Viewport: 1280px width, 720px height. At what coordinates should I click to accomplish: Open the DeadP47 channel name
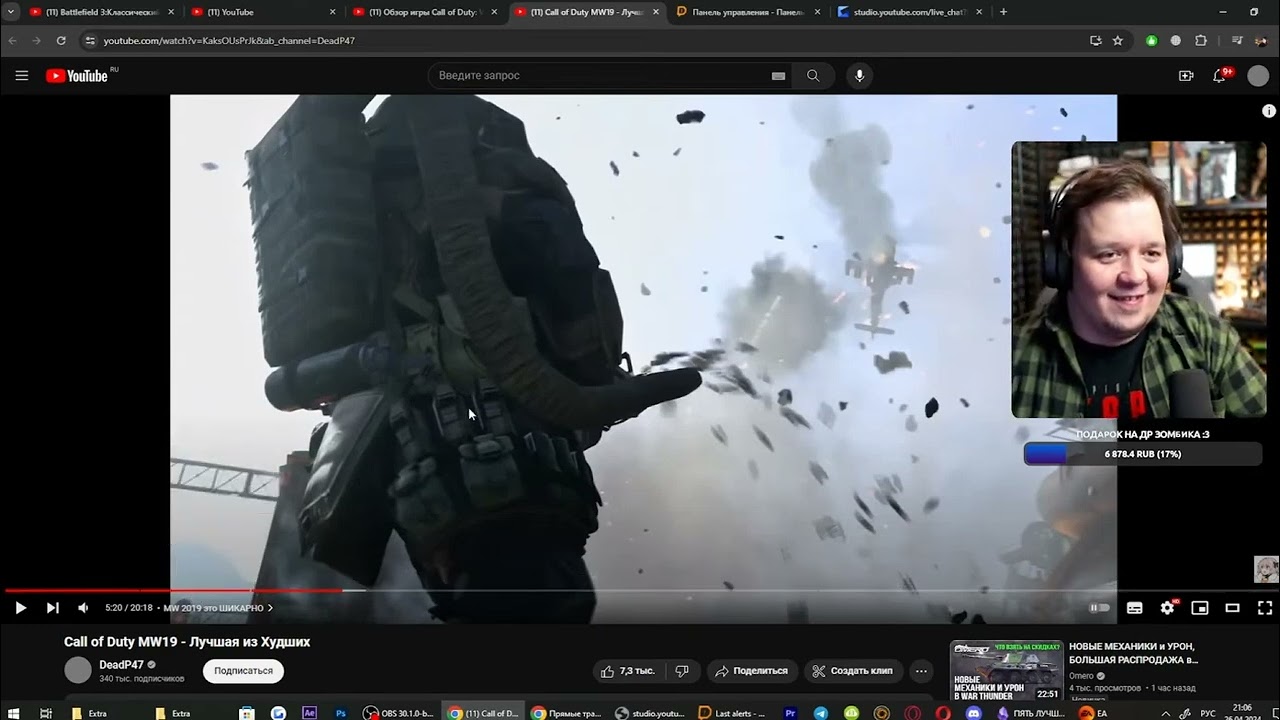[121, 665]
